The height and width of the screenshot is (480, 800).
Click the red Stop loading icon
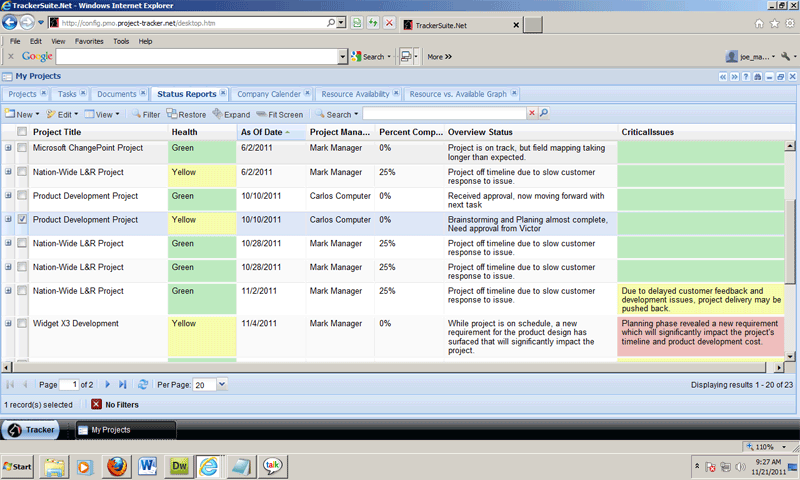389,23
